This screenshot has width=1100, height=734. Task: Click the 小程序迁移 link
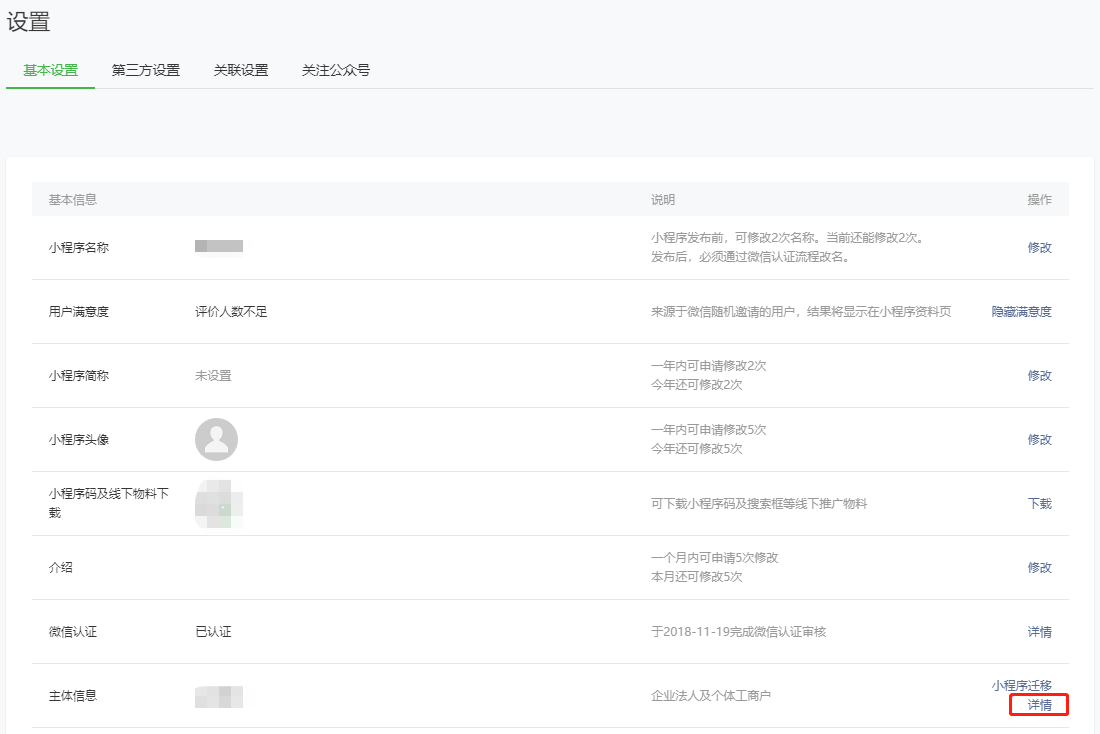click(x=1021, y=685)
